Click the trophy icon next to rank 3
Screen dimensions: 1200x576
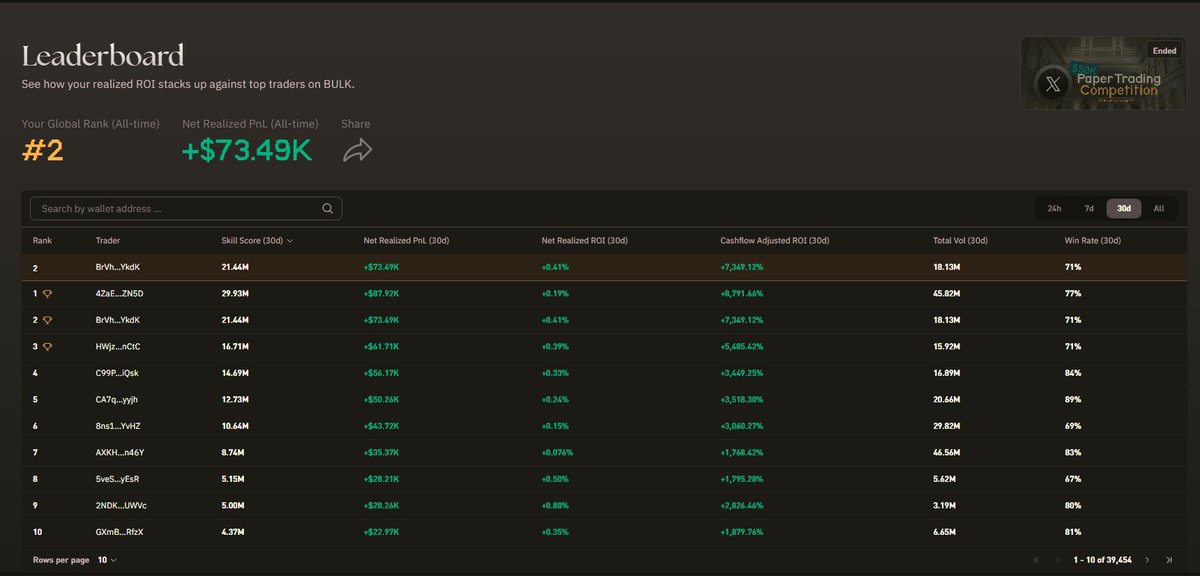click(47, 346)
